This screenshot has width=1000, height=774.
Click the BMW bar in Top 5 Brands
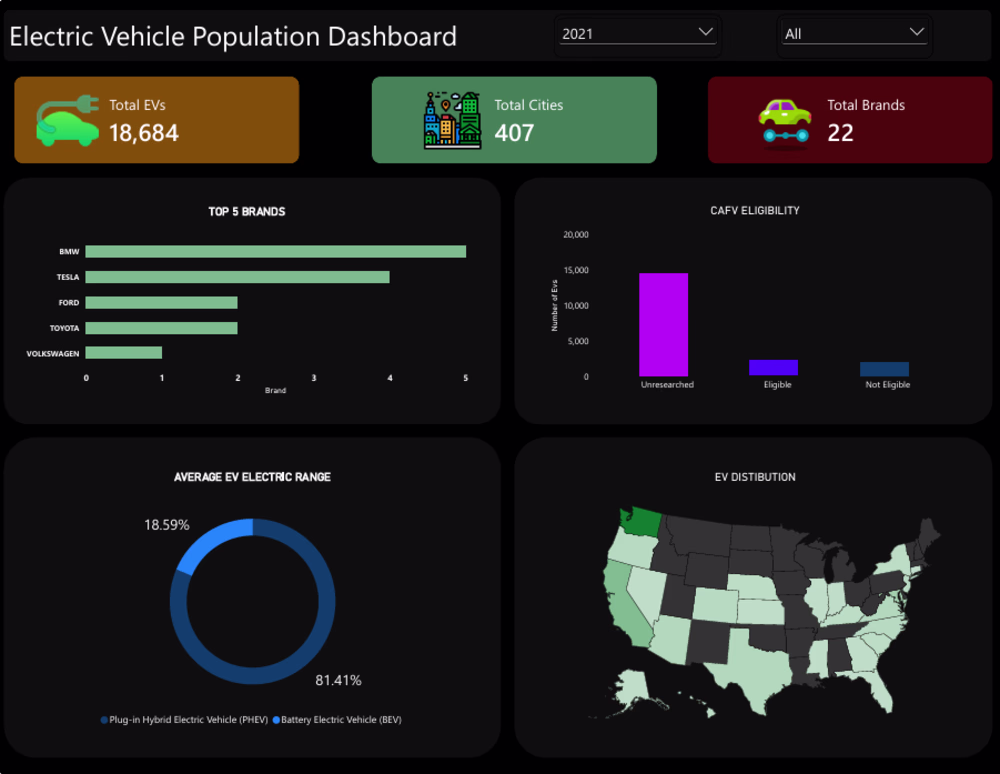[x=276, y=252]
